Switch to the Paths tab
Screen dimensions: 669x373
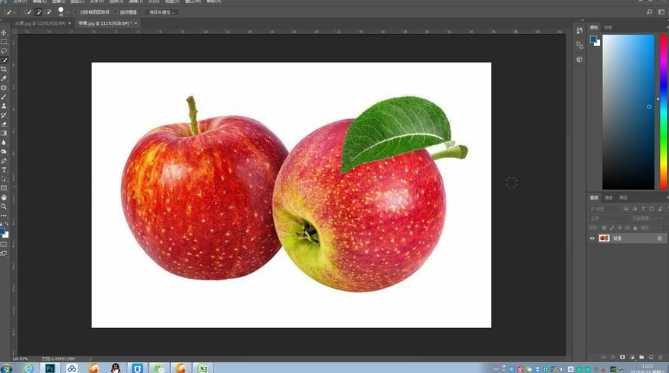pos(623,198)
